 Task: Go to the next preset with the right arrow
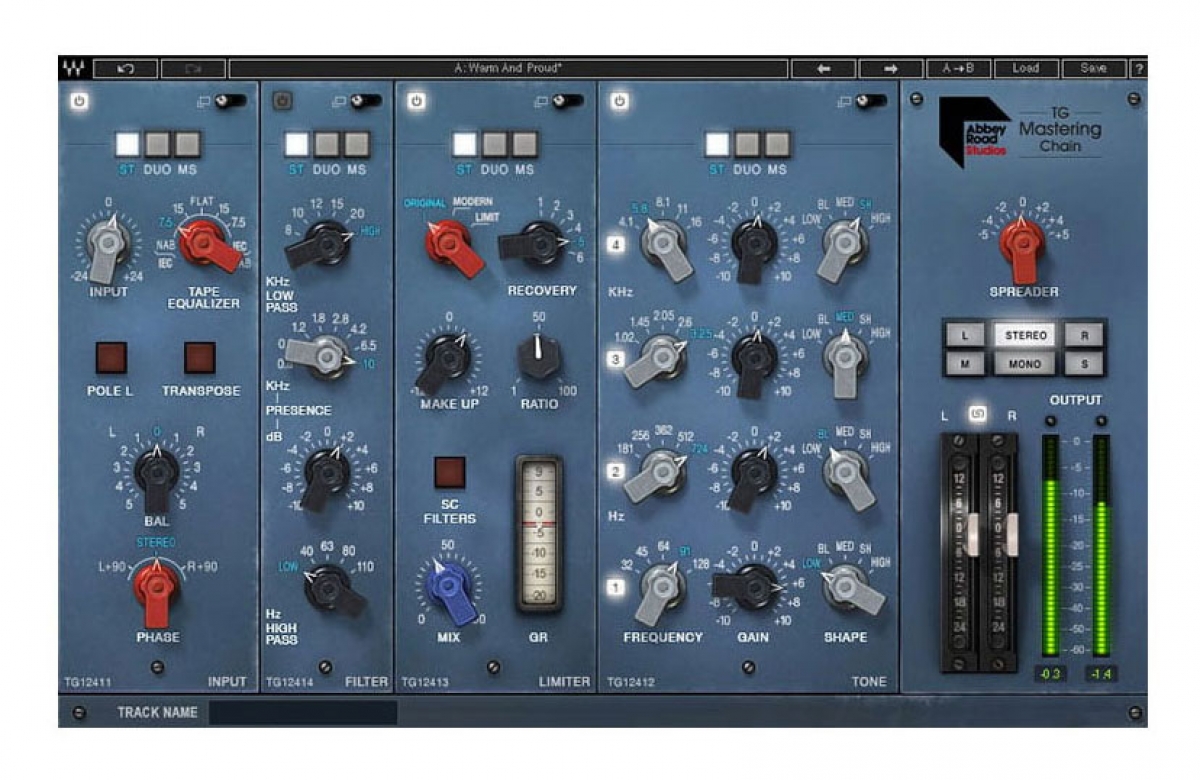(891, 68)
